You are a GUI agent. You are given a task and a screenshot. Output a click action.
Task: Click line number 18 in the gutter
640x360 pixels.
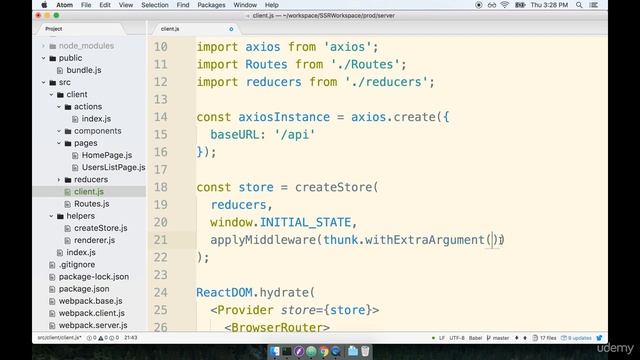[161, 187]
